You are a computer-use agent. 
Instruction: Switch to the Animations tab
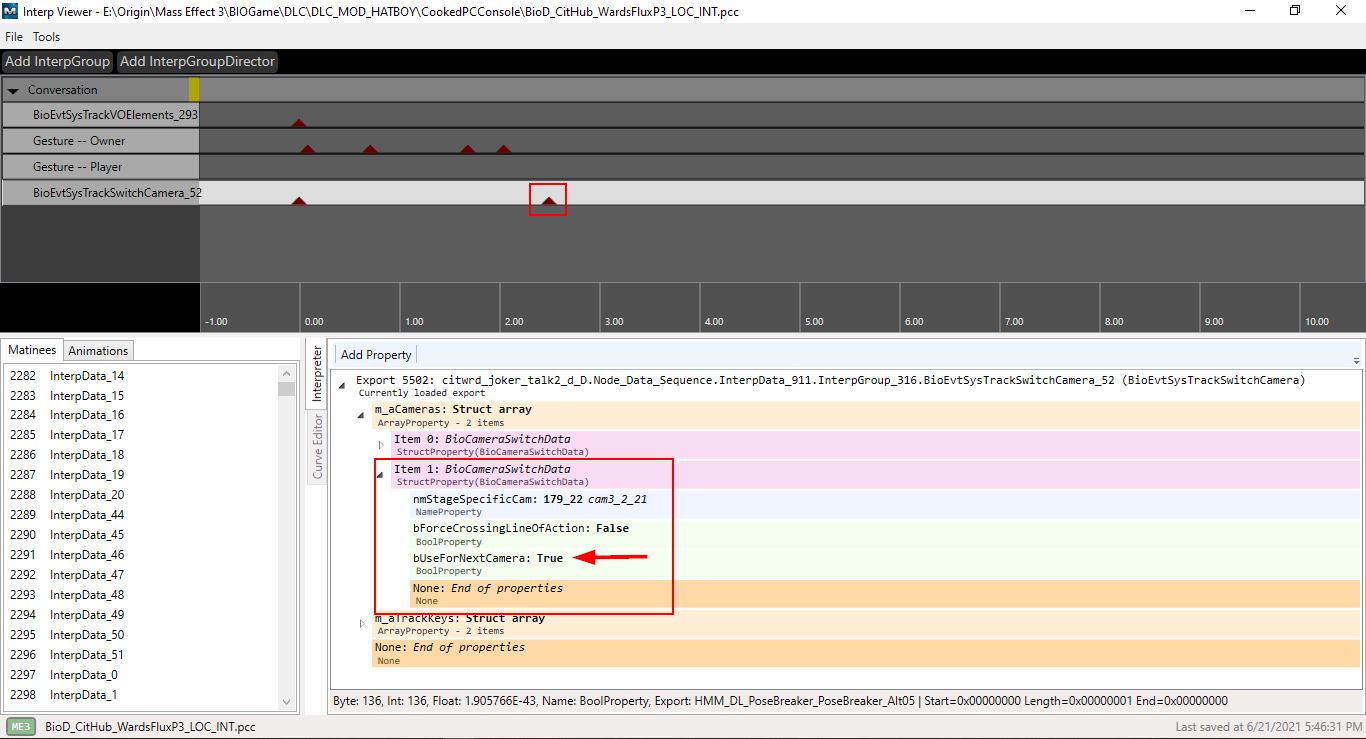[98, 350]
